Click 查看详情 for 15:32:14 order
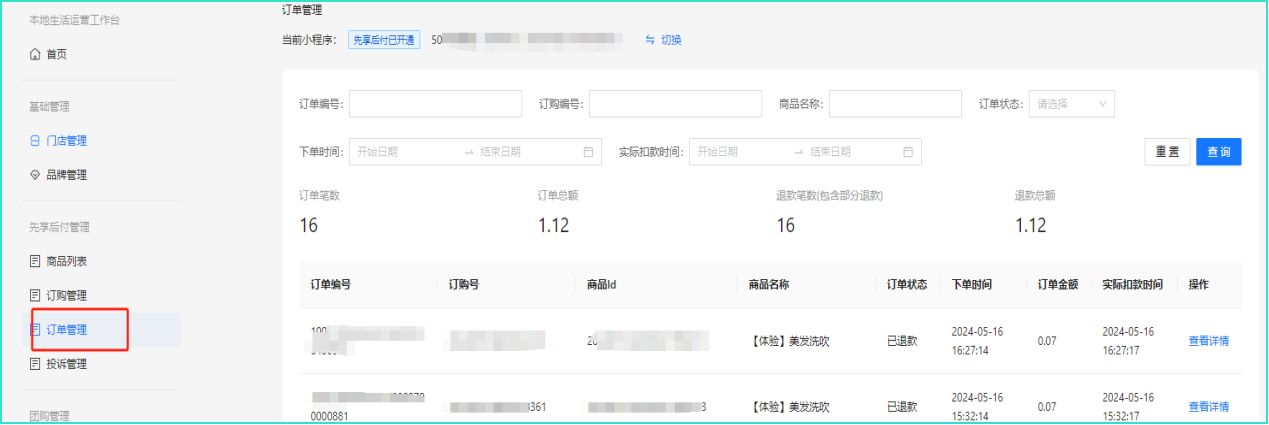Image resolution: width=1269 pixels, height=425 pixels. coord(1208,407)
